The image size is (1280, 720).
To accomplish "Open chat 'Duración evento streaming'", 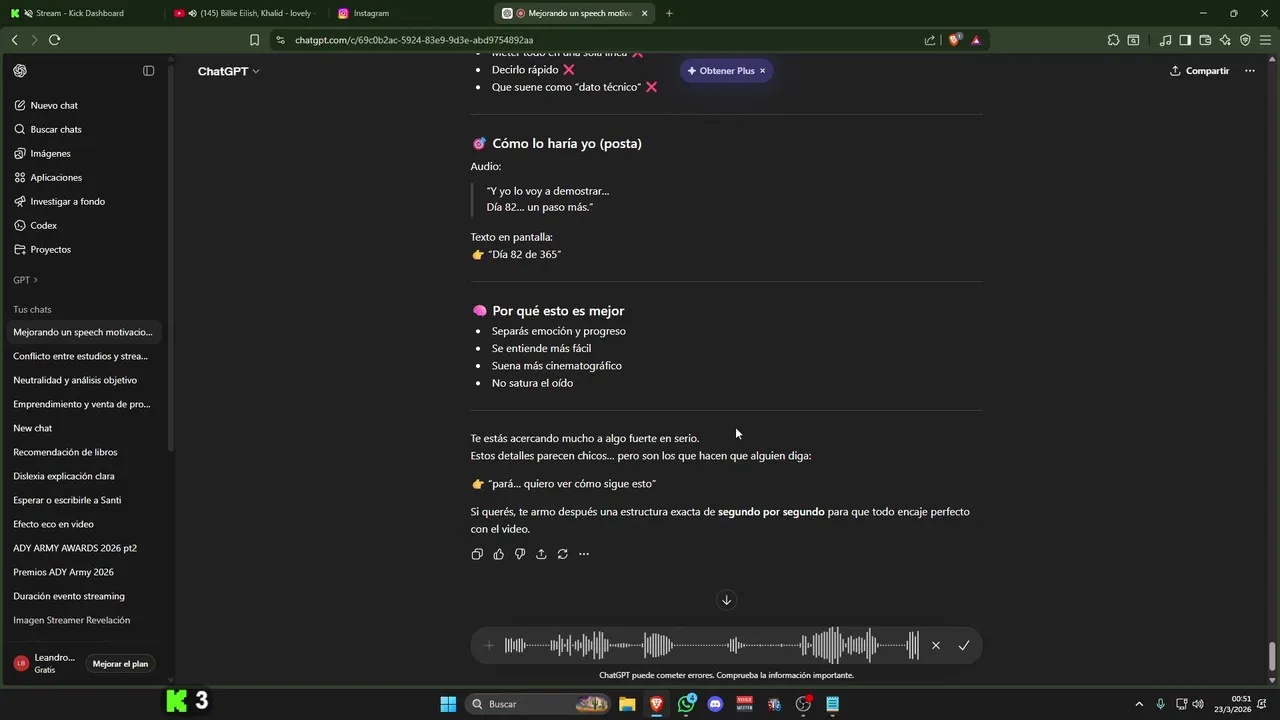I will (83, 596).
